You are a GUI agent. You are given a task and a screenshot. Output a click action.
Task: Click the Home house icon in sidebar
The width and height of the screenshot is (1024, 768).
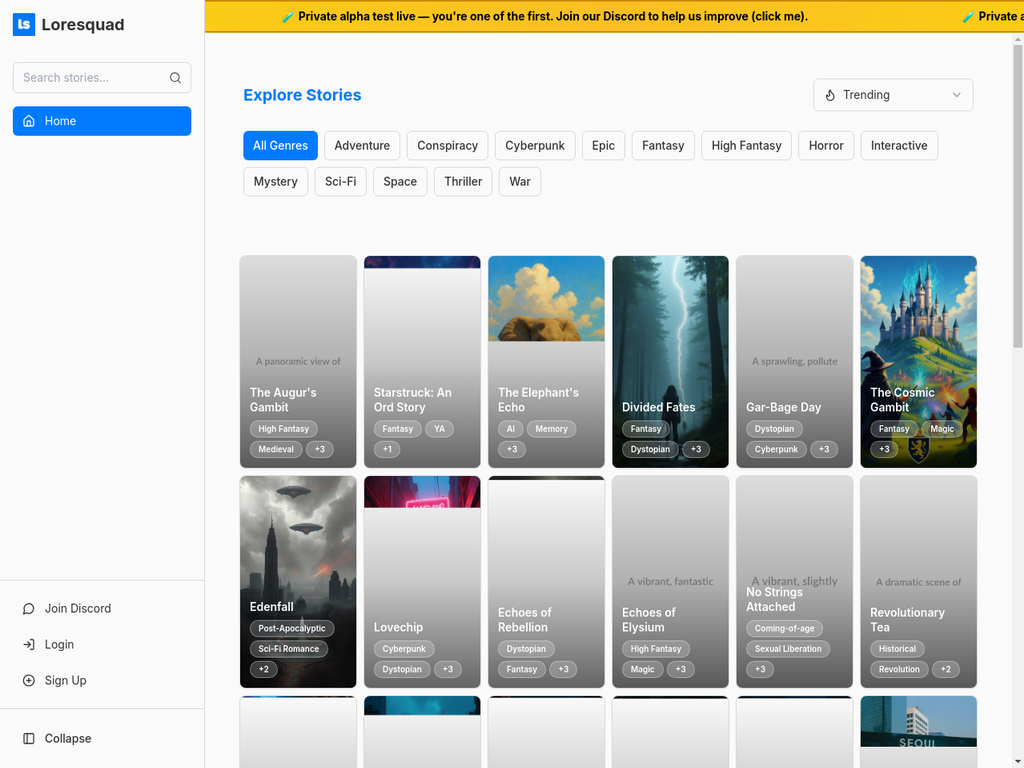coord(29,121)
